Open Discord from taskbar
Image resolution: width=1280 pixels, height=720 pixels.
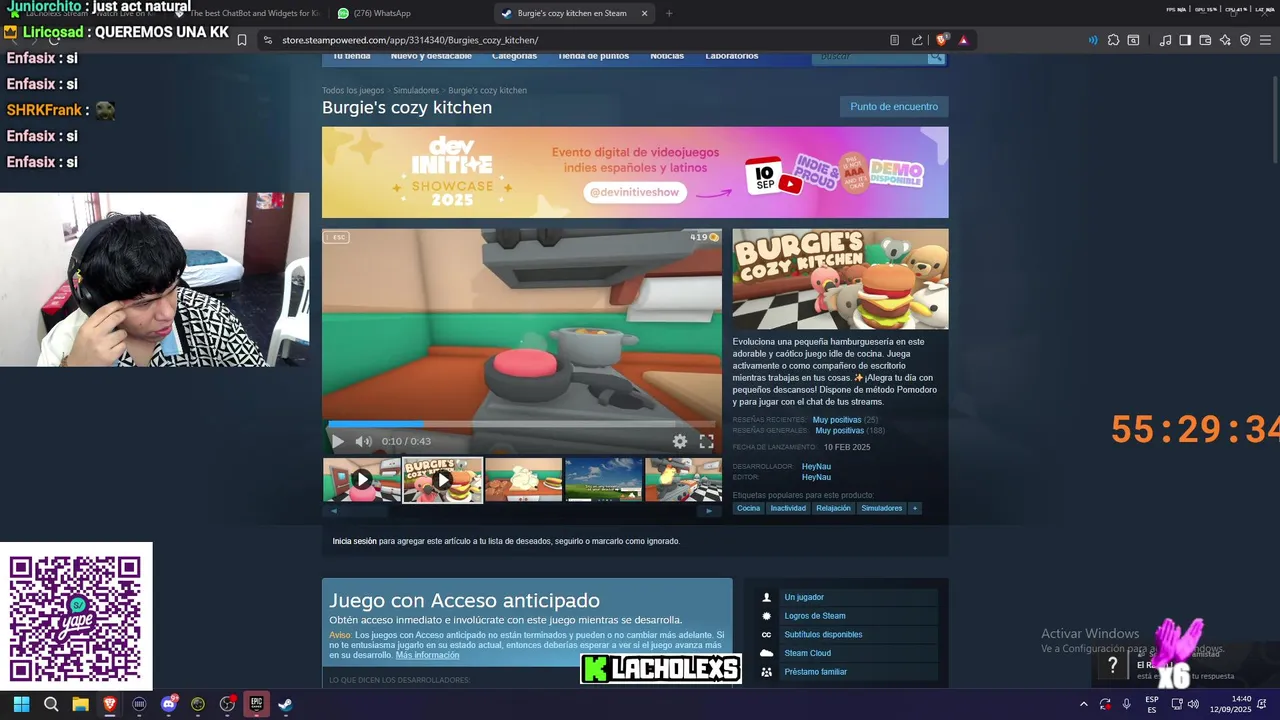tap(169, 704)
